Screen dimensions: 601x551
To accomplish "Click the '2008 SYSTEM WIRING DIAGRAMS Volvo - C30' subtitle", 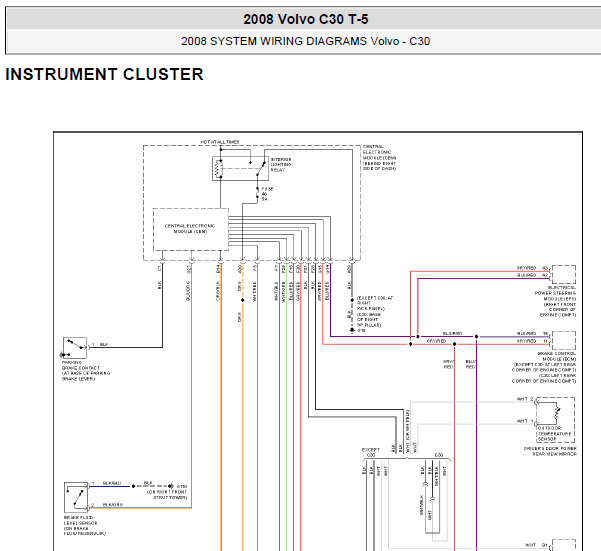I will coord(305,41).
